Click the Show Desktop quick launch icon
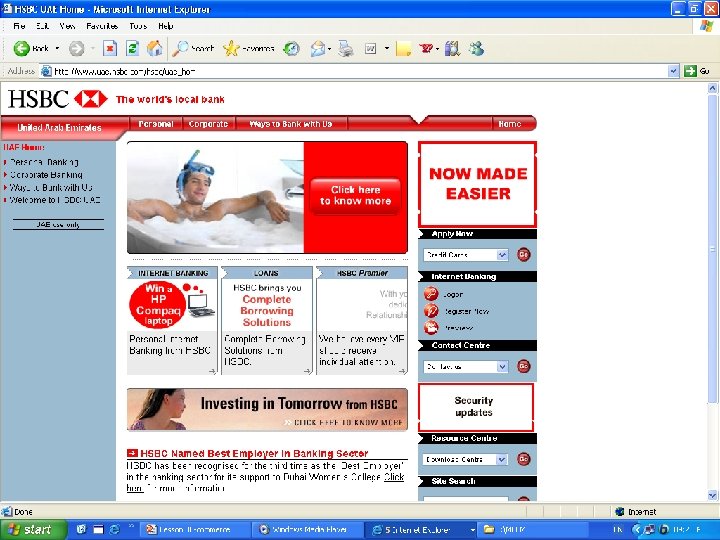720x540 pixels. [x=98, y=529]
